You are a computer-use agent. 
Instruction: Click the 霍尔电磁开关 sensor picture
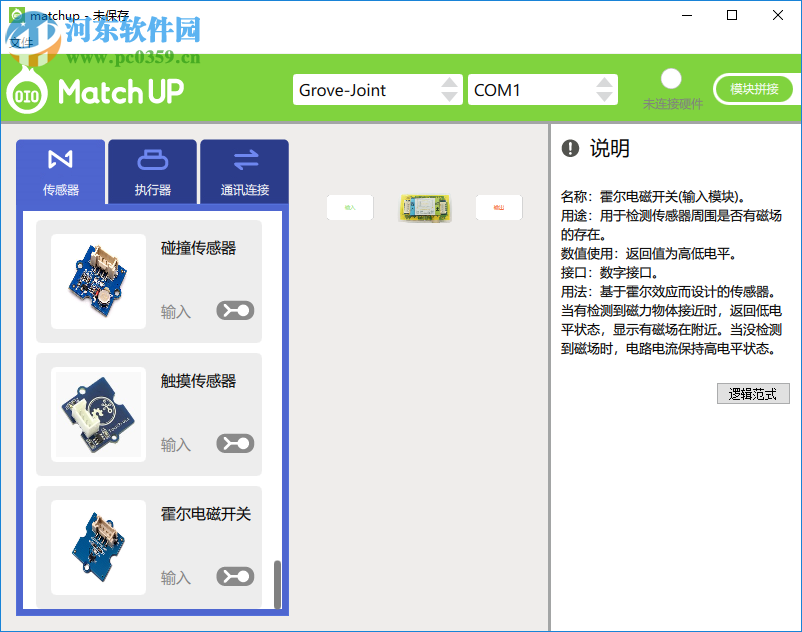[x=97, y=546]
